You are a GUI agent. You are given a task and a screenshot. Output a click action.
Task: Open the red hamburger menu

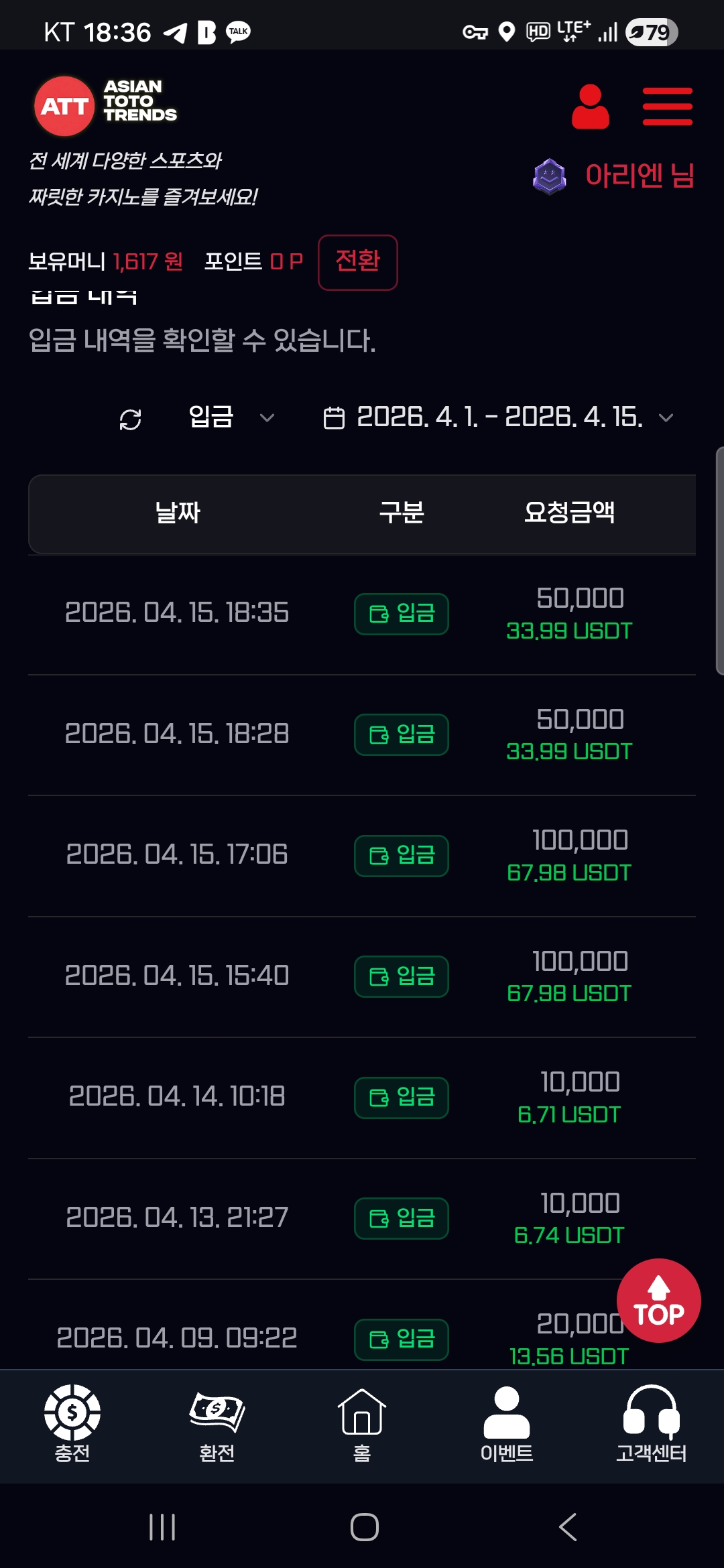tap(667, 107)
